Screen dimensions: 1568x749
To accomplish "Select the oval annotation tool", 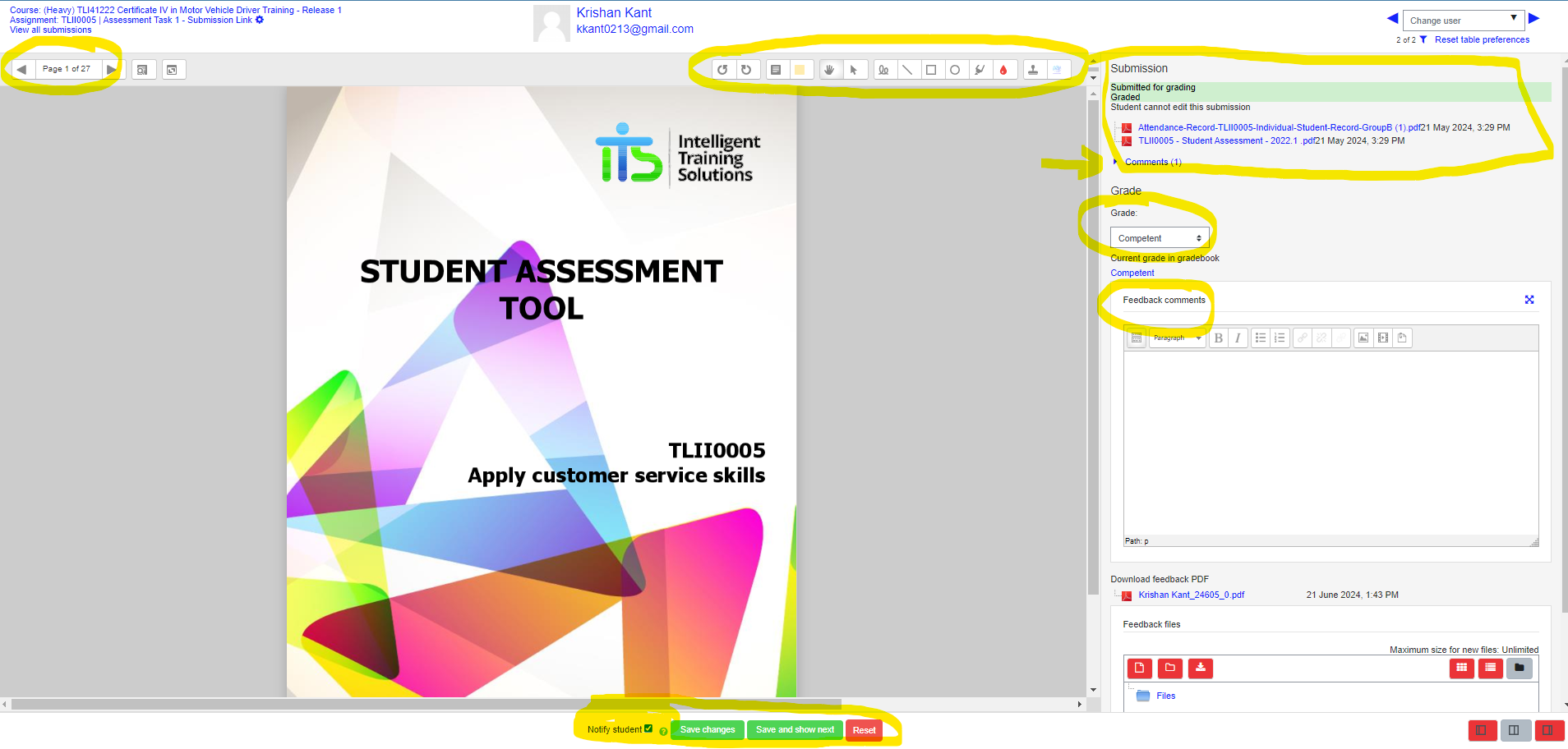I will [x=955, y=70].
